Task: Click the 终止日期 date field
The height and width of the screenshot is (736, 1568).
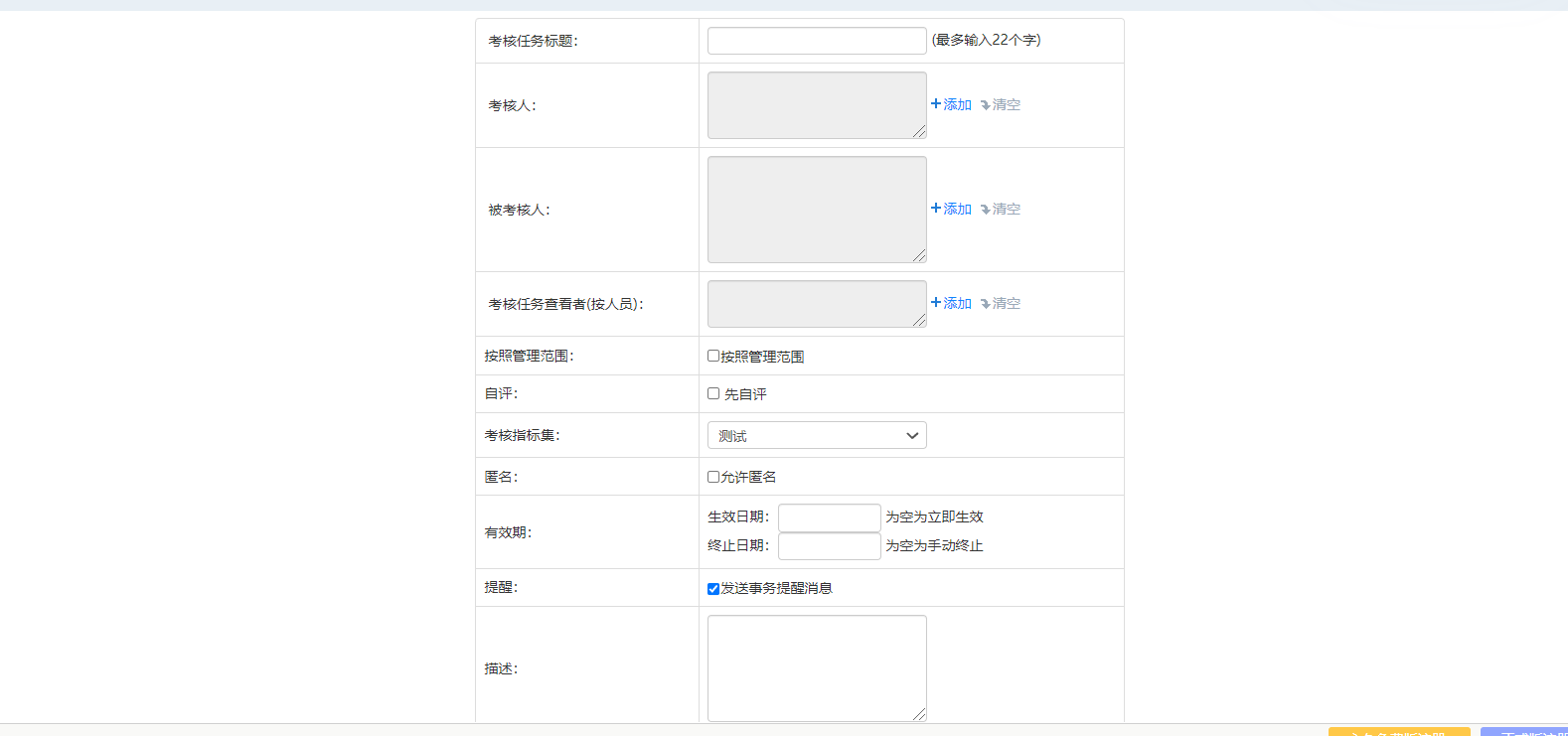Action: click(829, 546)
